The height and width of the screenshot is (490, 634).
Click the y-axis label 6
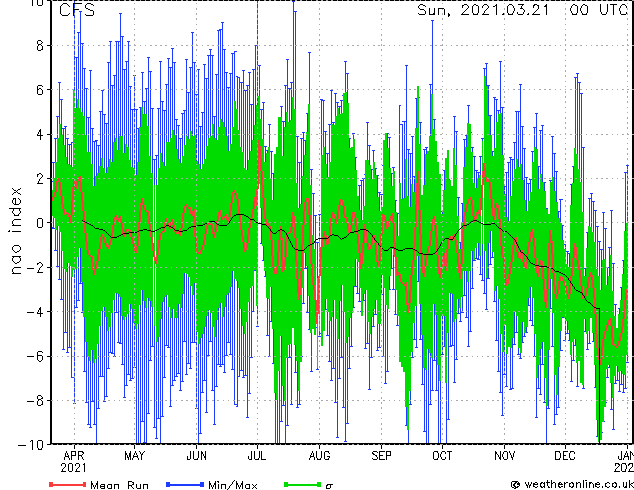40,90
